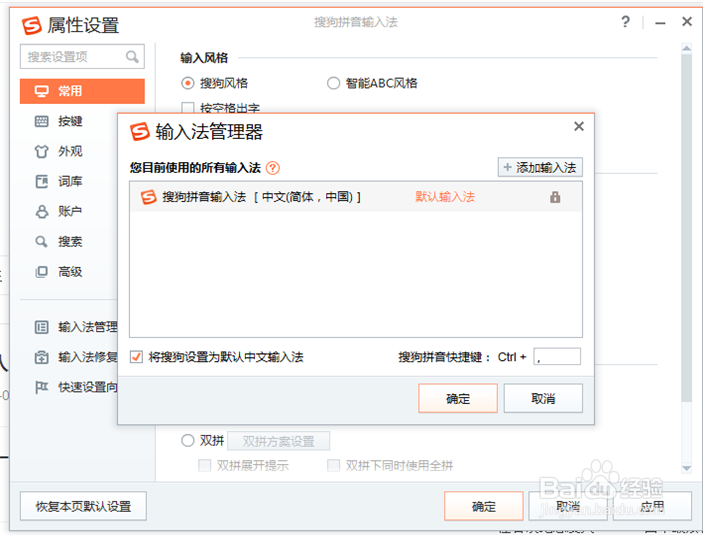Toggle the 按空格出字 checkbox
703x535 pixels.
click(187, 108)
